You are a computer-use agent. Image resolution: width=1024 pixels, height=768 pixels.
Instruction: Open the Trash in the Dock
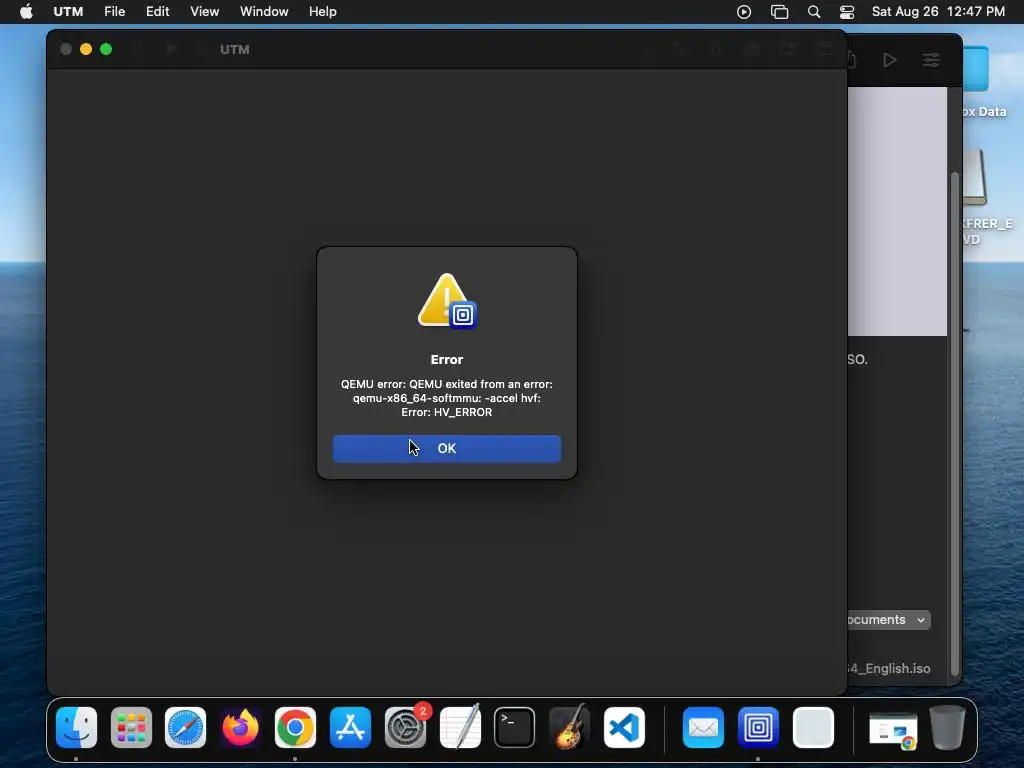pos(947,727)
